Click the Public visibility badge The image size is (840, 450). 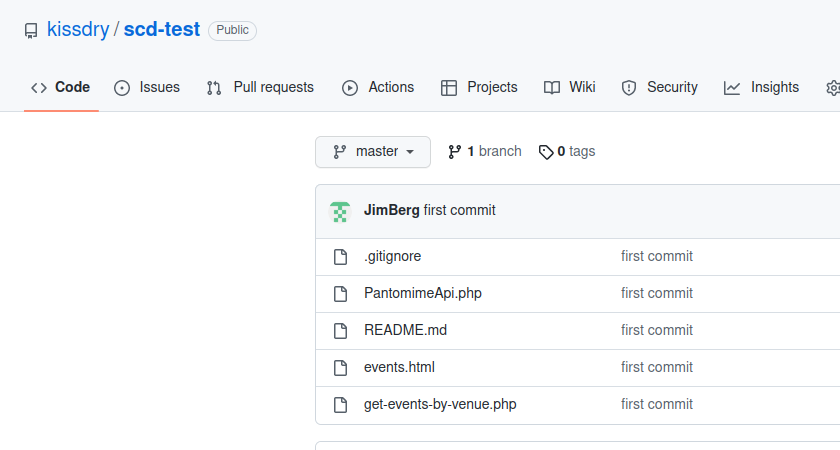pyautogui.click(x=232, y=31)
